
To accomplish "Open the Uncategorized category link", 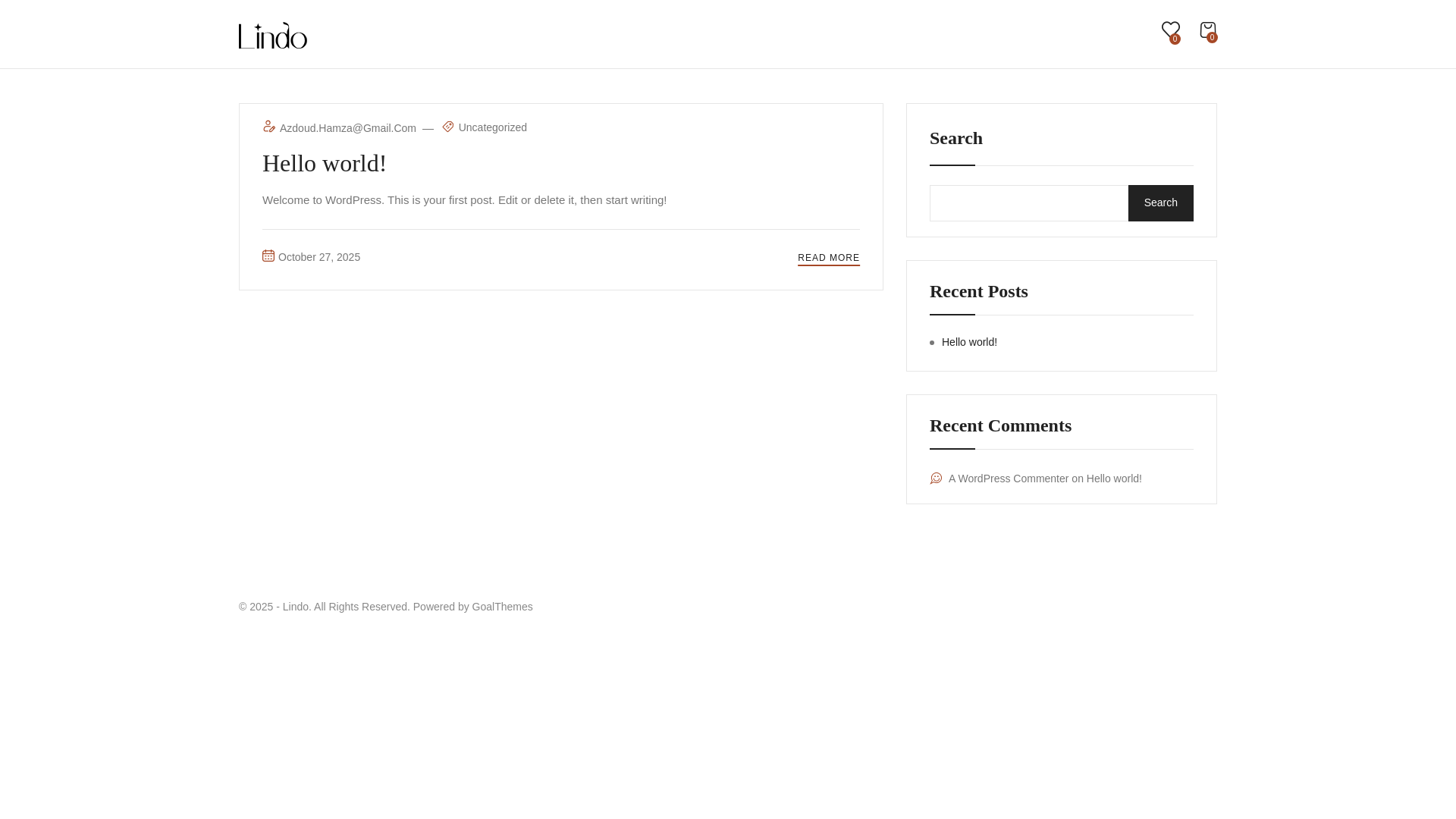I will [x=493, y=127].
